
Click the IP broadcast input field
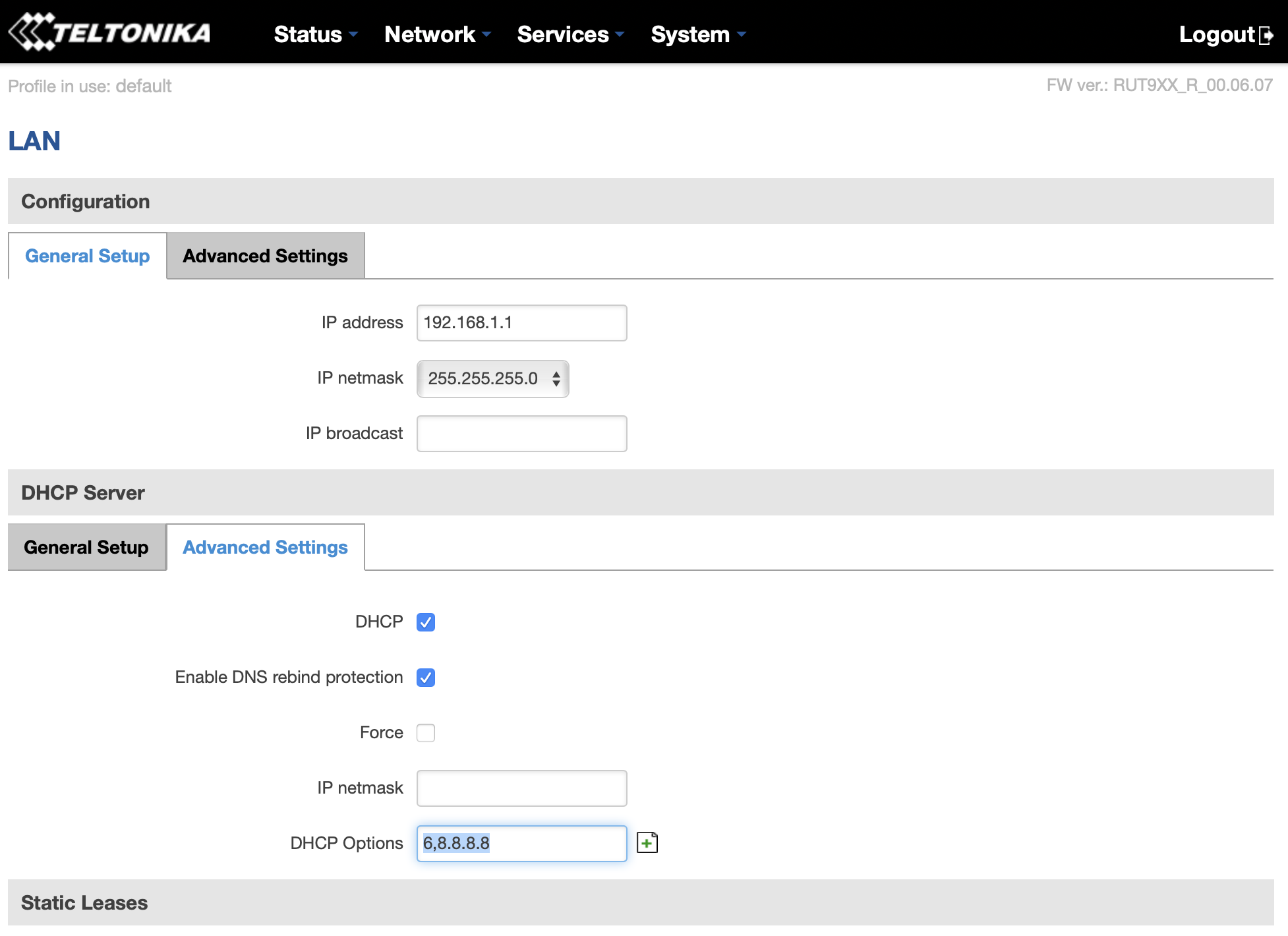[x=521, y=434]
